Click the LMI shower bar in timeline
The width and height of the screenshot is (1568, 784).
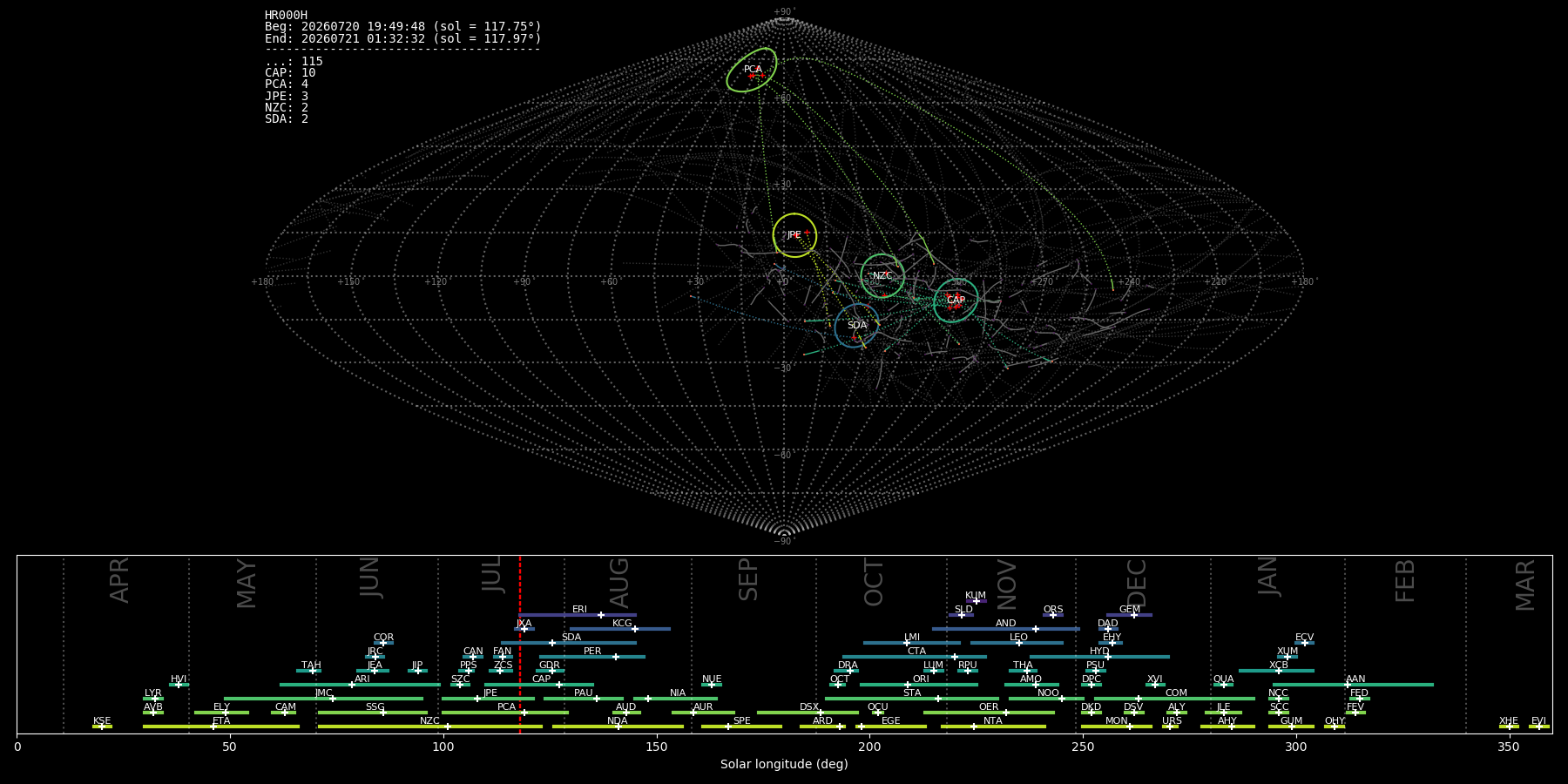912,643
